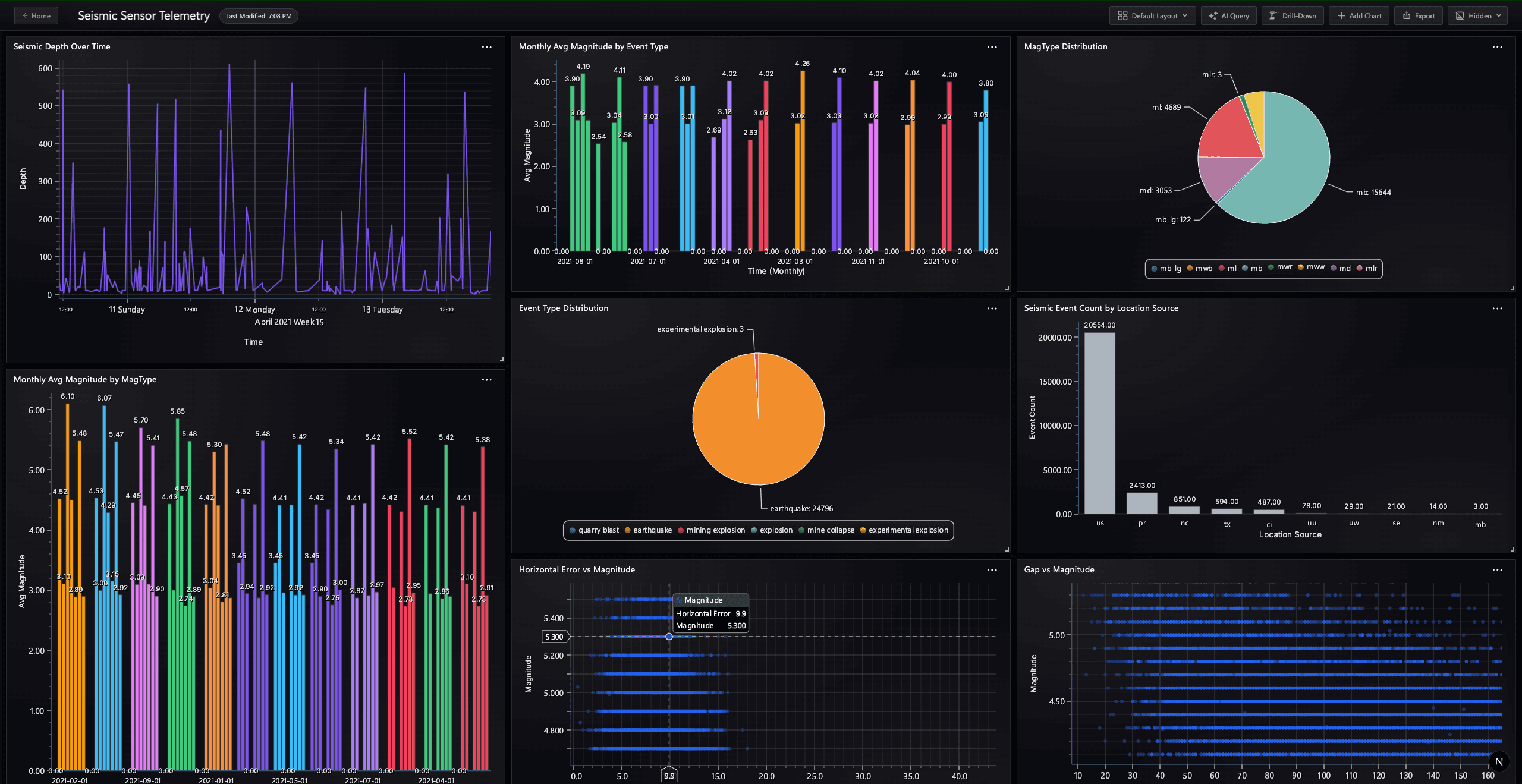Viewport: 1522px width, 784px height.
Task: Open options menu for Monthly Avg Magnitude by MagType
Action: point(487,380)
